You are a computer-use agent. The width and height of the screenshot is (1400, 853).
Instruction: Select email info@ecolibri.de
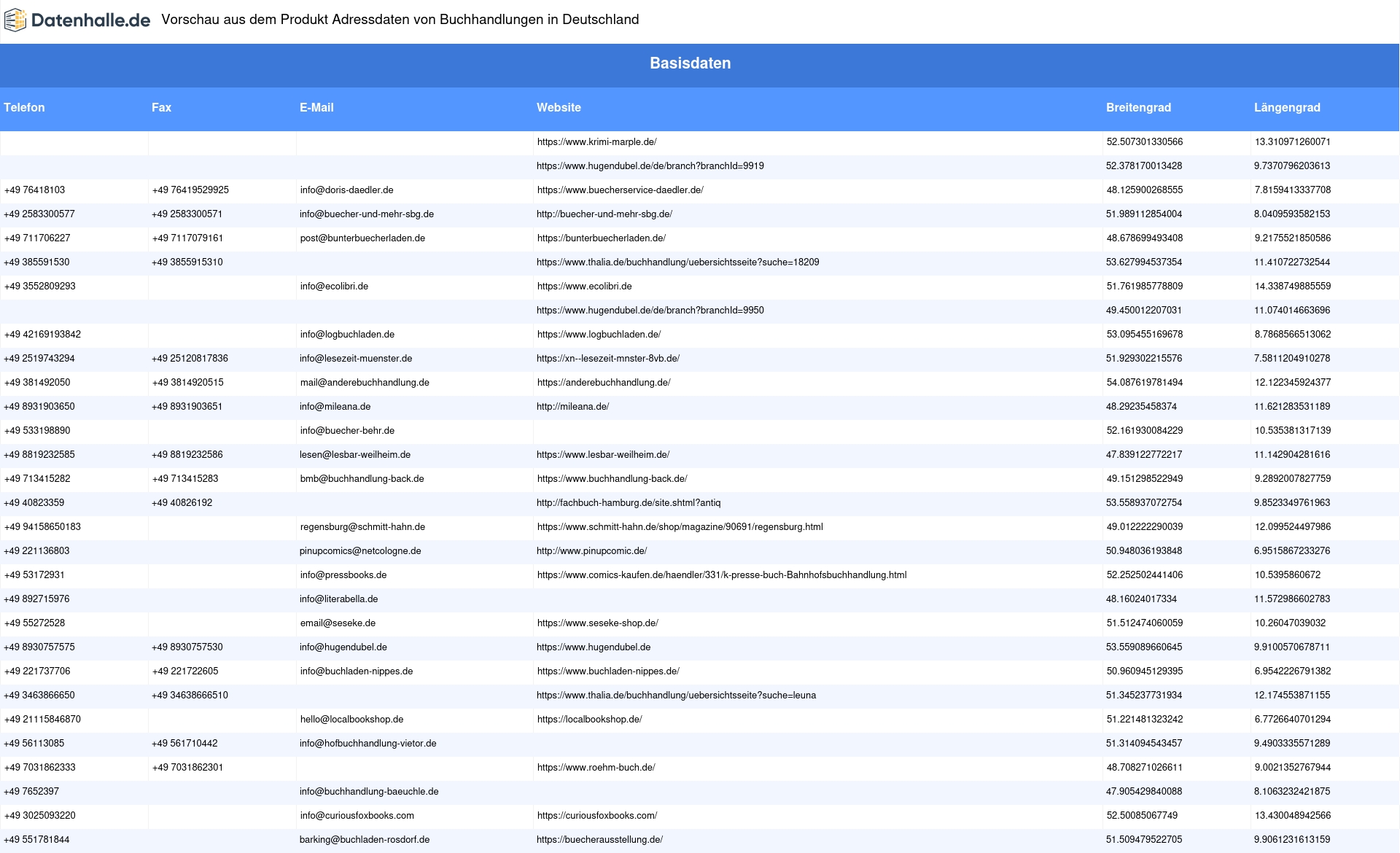pos(334,287)
